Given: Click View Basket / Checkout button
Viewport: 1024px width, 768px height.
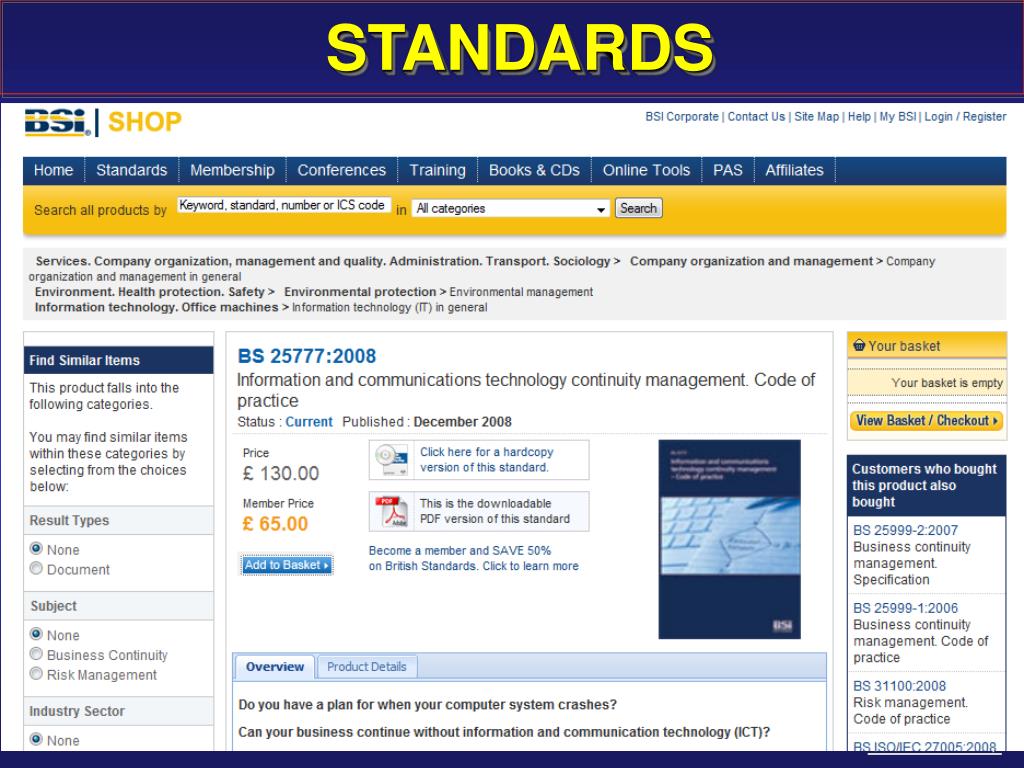Looking at the screenshot, I should point(927,421).
